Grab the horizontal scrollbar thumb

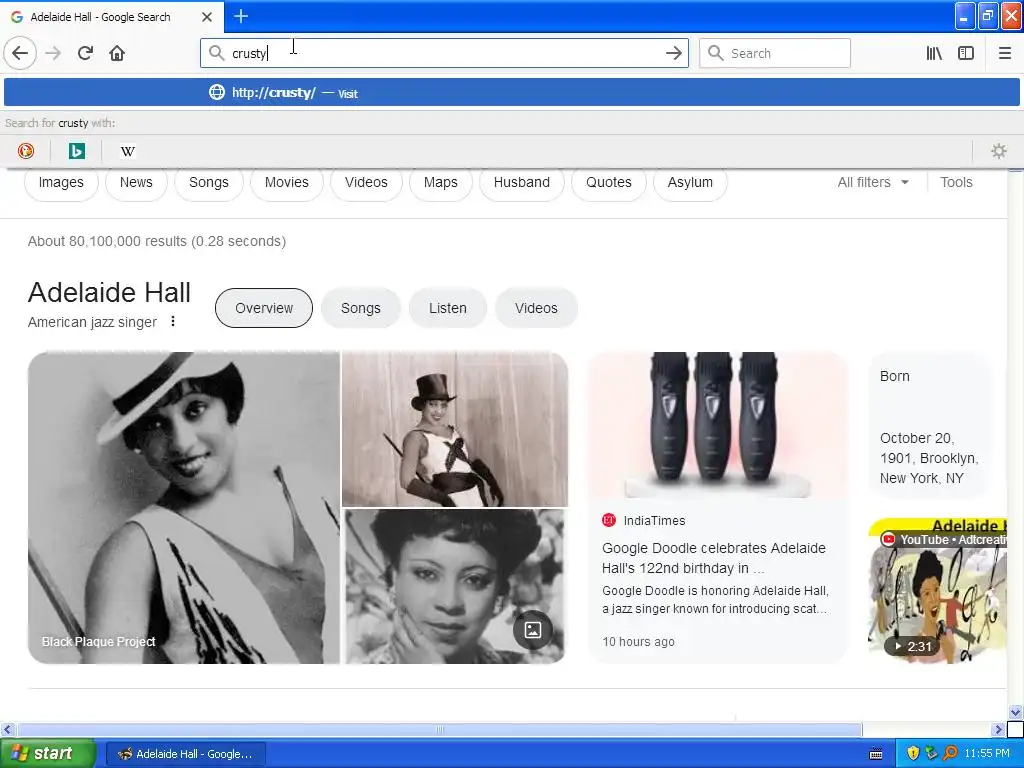click(x=440, y=729)
